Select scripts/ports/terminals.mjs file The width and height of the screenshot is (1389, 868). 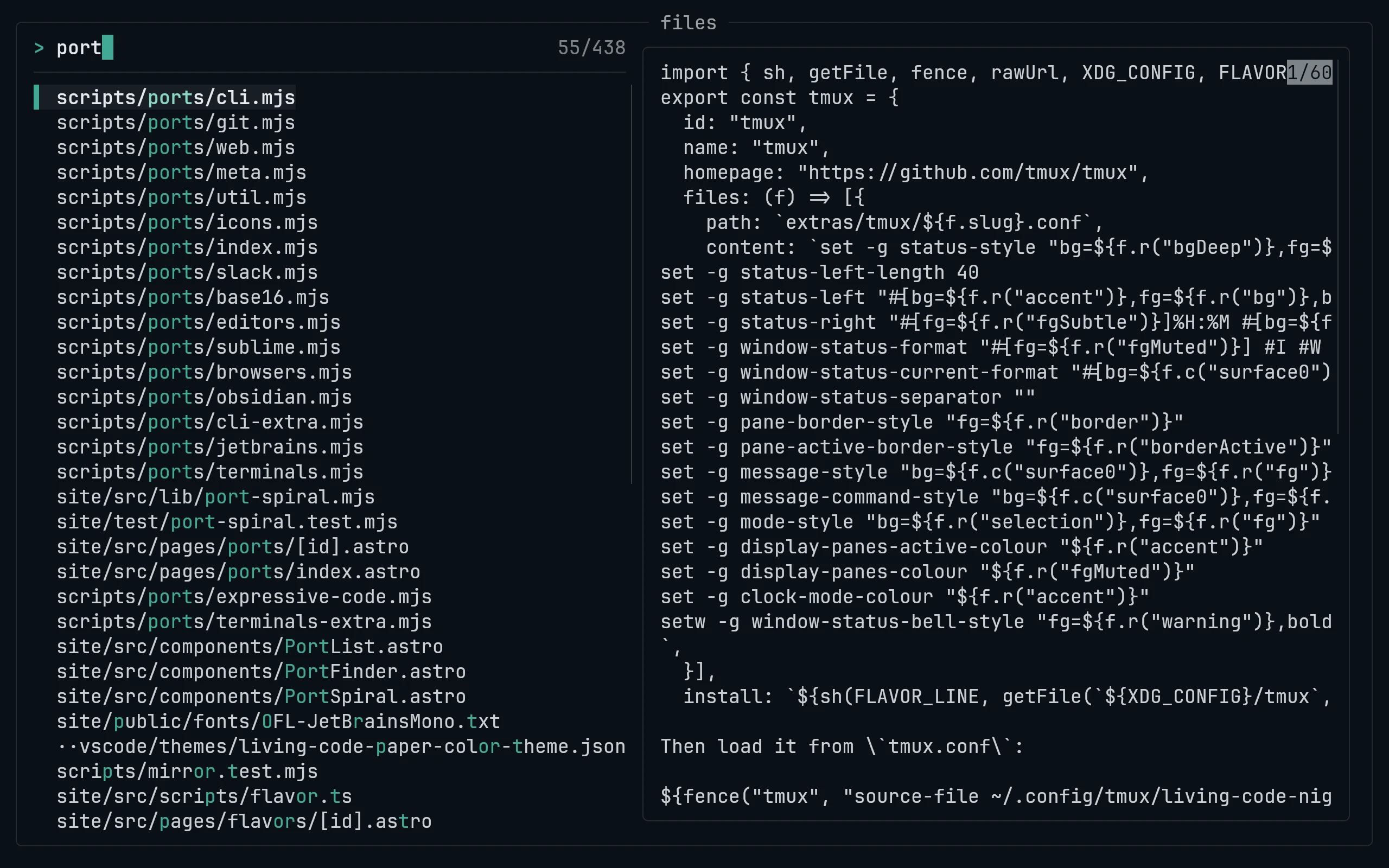click(210, 472)
